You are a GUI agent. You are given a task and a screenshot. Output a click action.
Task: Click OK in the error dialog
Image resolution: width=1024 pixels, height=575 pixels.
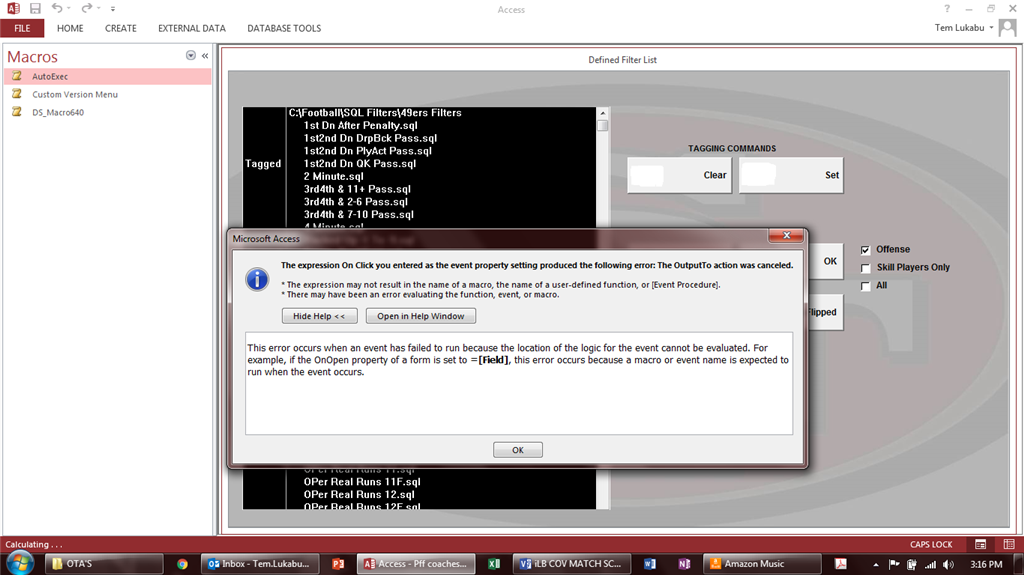(x=518, y=450)
